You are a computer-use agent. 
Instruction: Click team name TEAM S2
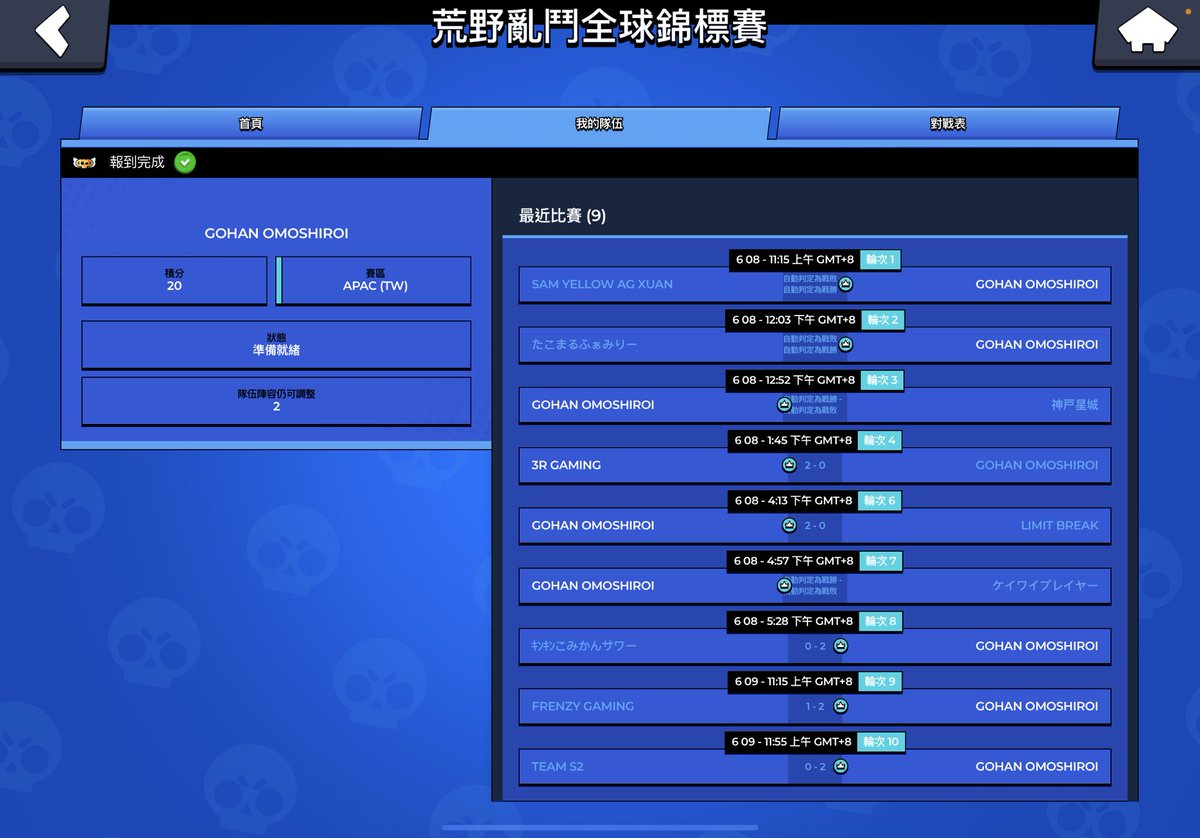click(557, 766)
